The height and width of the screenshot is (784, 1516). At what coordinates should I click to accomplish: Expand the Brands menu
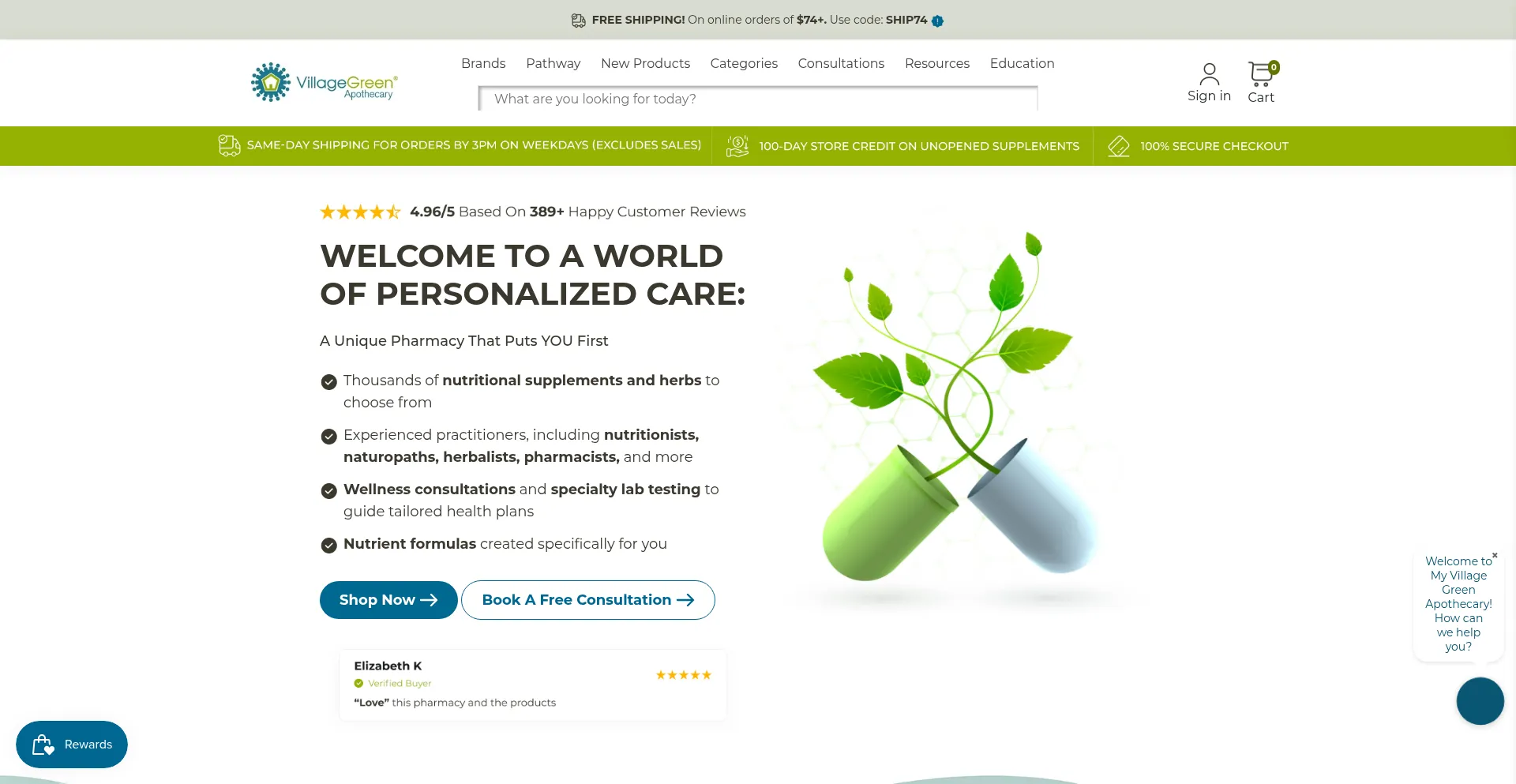(483, 63)
